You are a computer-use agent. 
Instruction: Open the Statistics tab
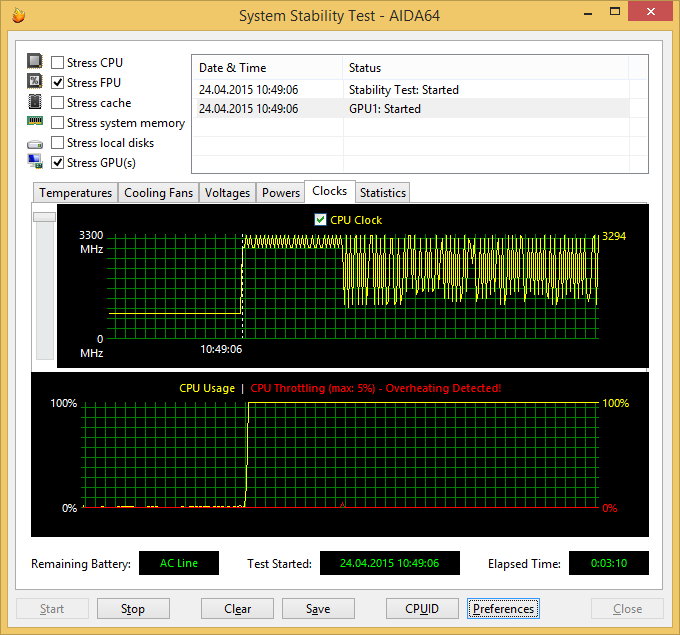pos(382,193)
